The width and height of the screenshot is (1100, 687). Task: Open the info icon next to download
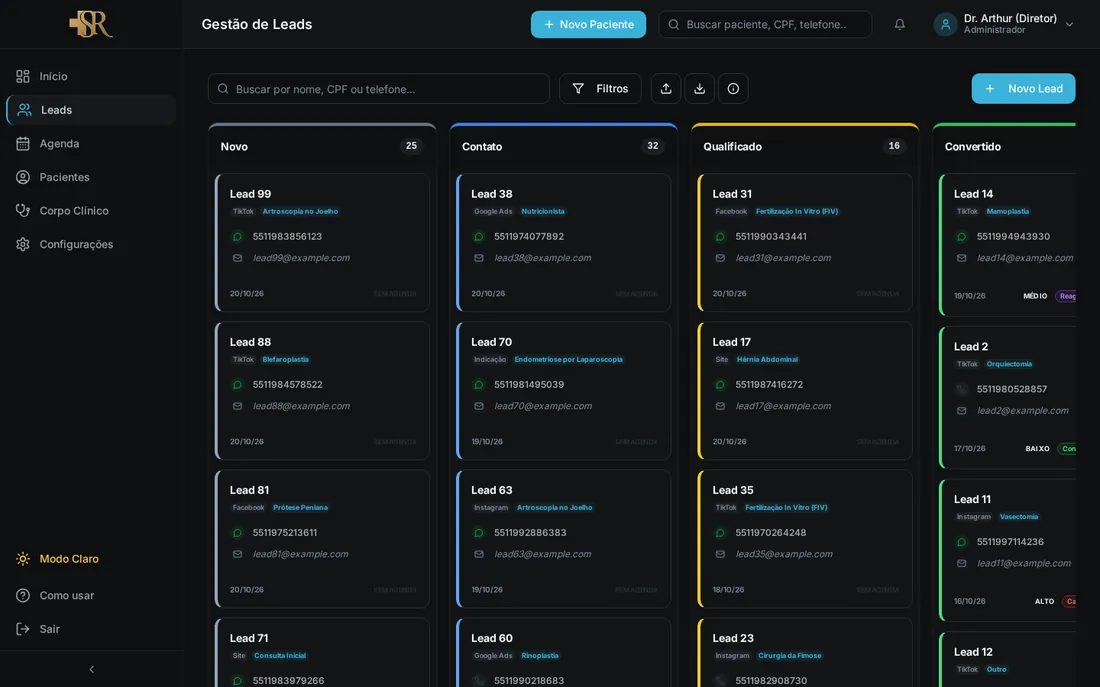pyautogui.click(x=733, y=89)
